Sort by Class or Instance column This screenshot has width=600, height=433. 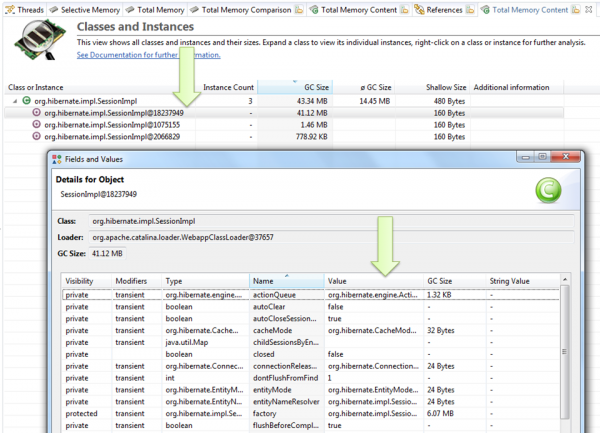tap(36, 87)
